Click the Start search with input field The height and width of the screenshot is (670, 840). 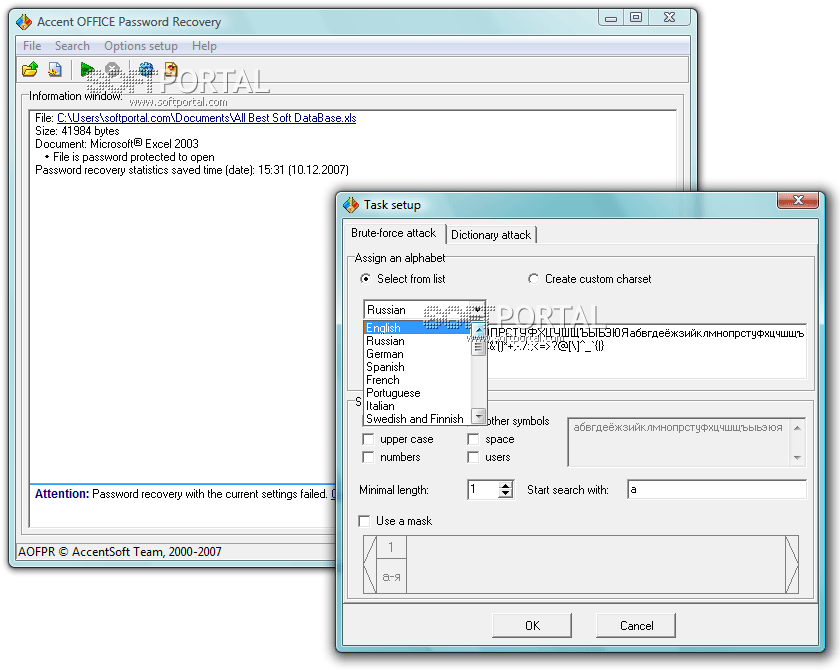pyautogui.click(x=717, y=490)
